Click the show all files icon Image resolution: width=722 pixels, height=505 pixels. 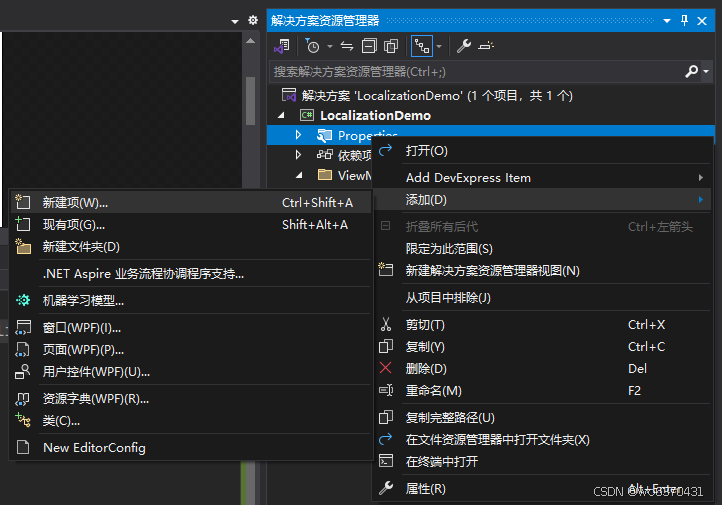(391, 46)
